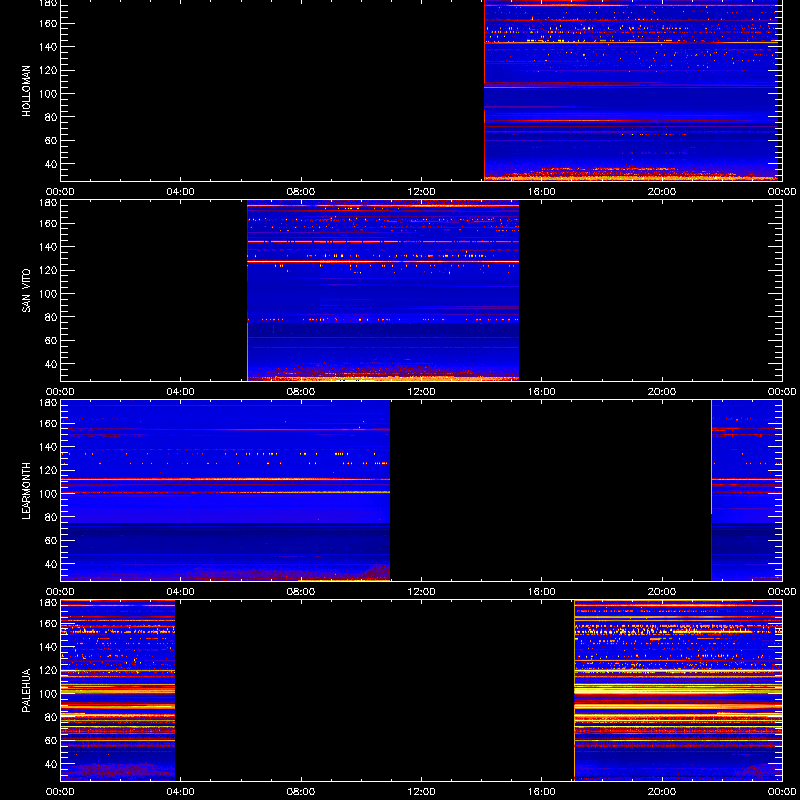The image size is (800, 800).
Task: Click 20:00 on the Holloman time axis
Action: (662, 192)
